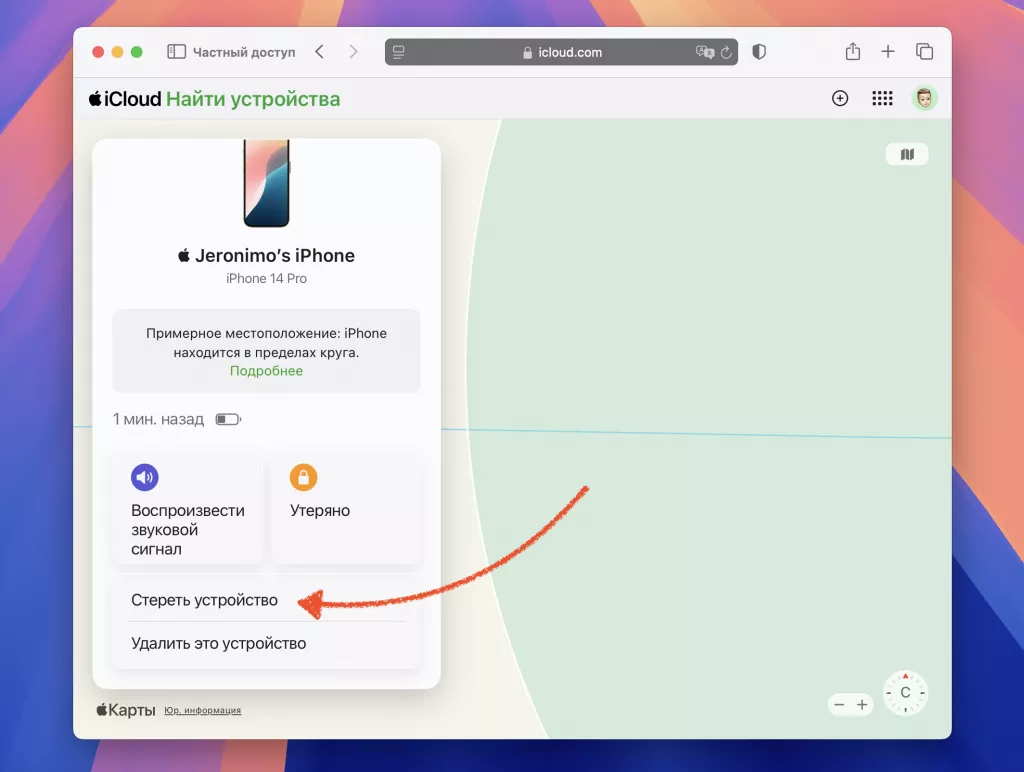Open the translation icon in address bar
Screen dimensions: 1024x772
[x=704, y=51]
